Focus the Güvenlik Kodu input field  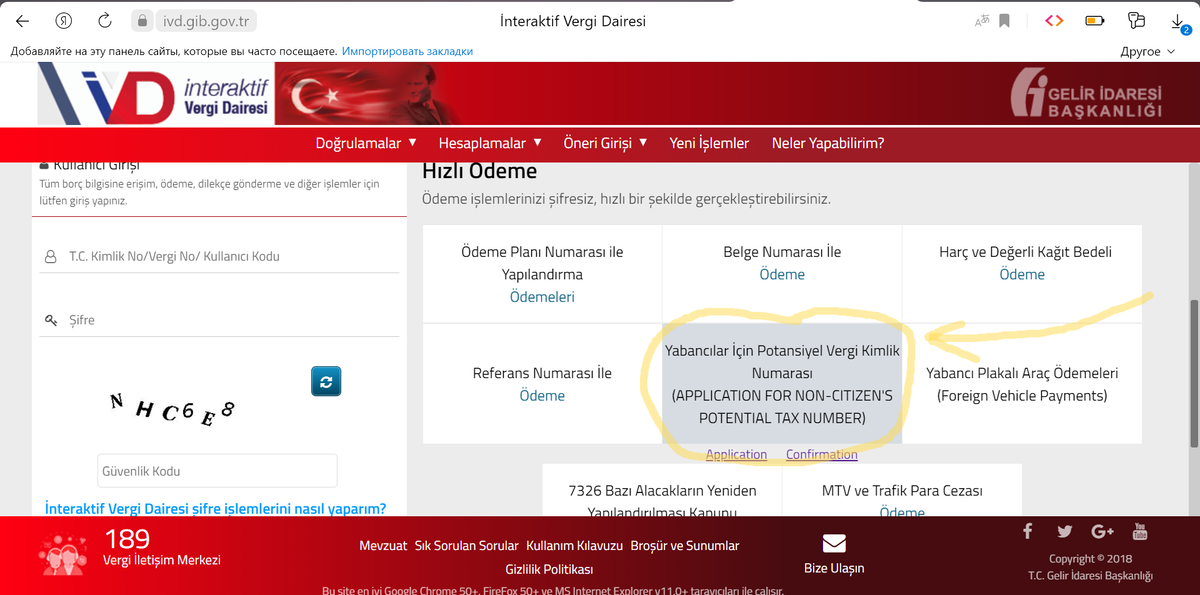(x=217, y=471)
